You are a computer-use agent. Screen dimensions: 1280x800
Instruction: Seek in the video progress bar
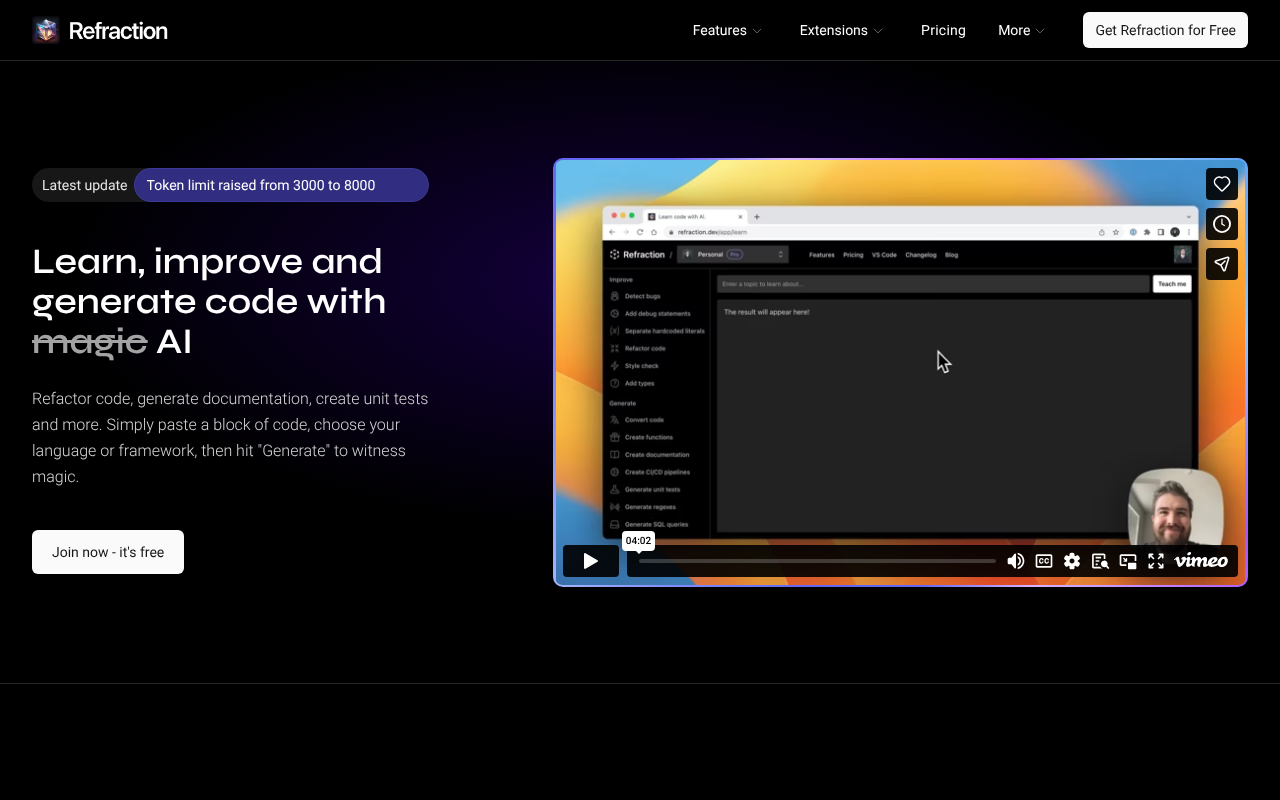coord(817,561)
